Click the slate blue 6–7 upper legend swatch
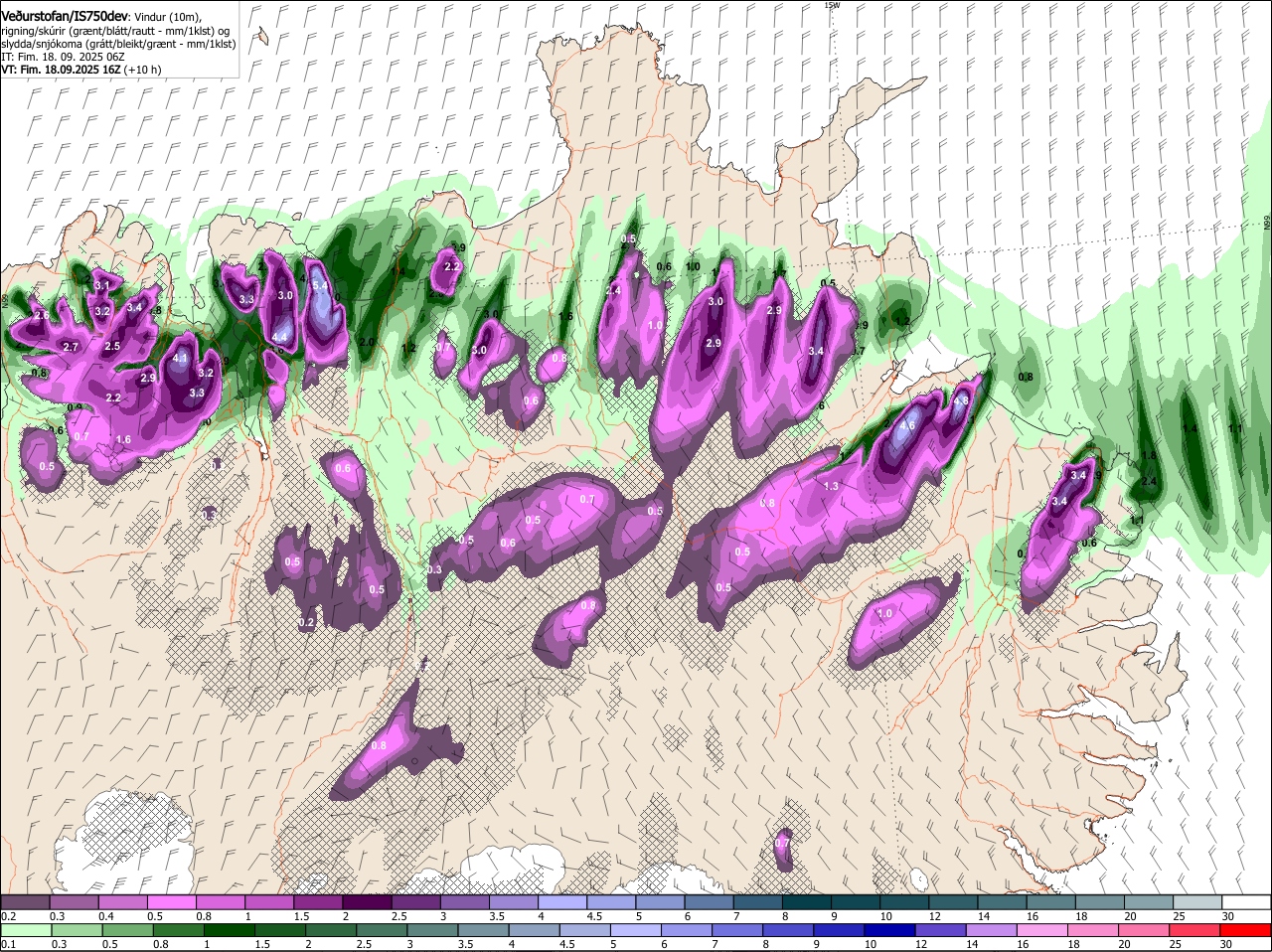 (x=710, y=901)
